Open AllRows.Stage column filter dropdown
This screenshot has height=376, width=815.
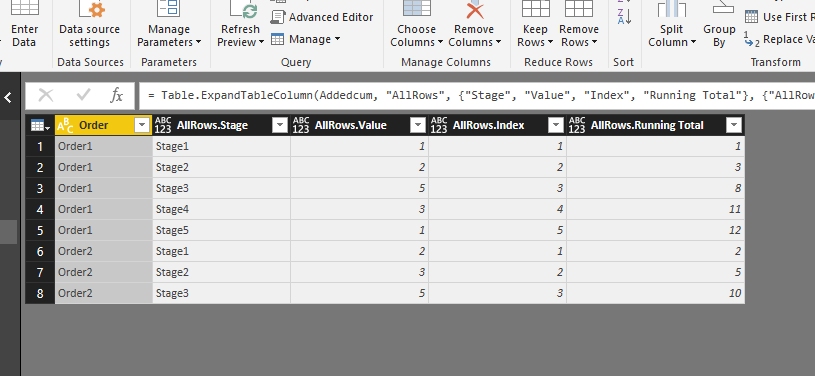280,125
